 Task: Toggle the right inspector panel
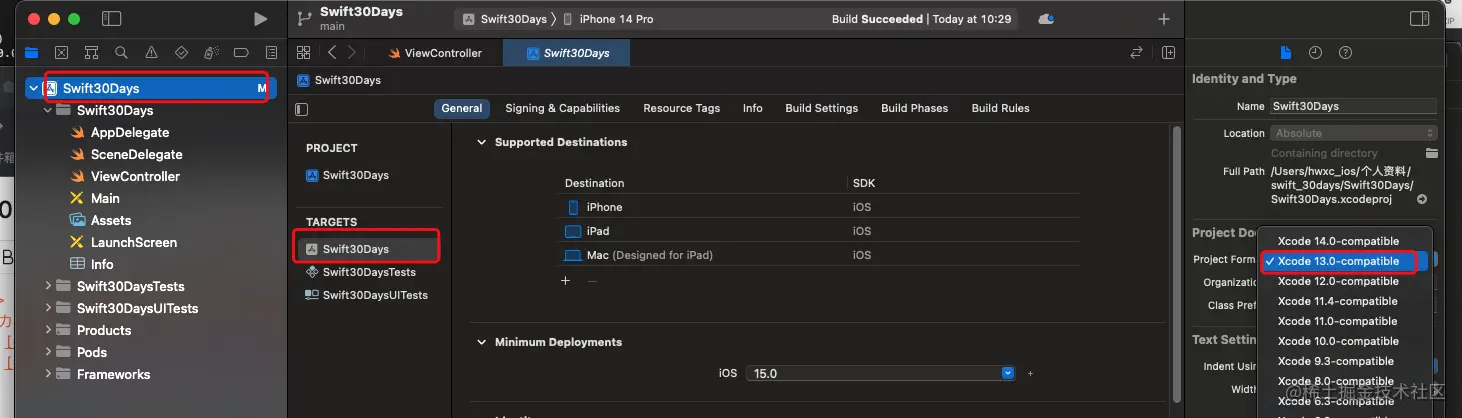pyautogui.click(x=1419, y=19)
